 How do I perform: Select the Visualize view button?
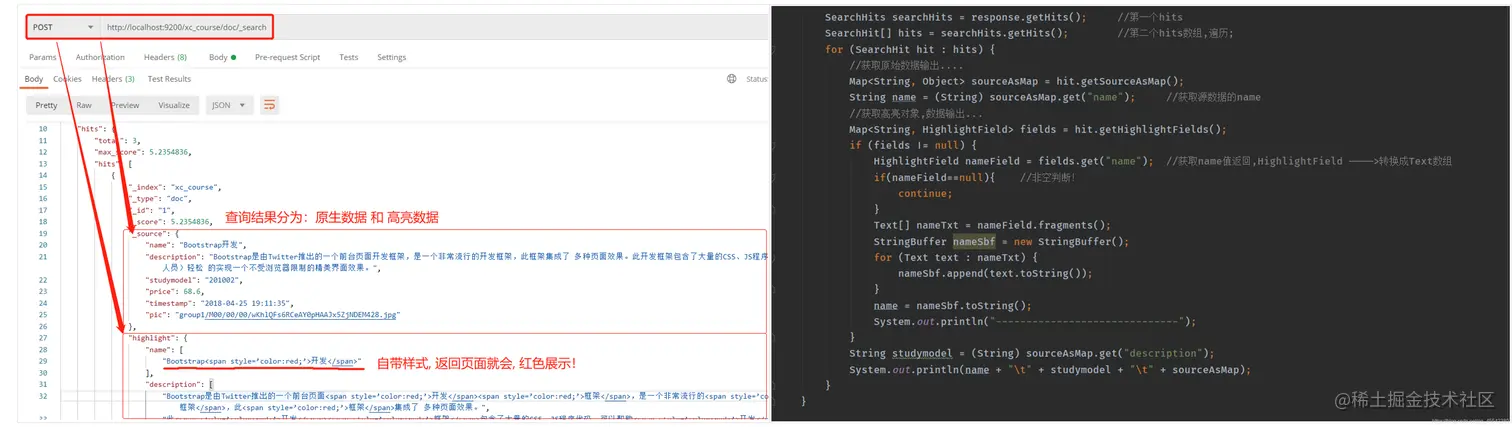click(173, 105)
